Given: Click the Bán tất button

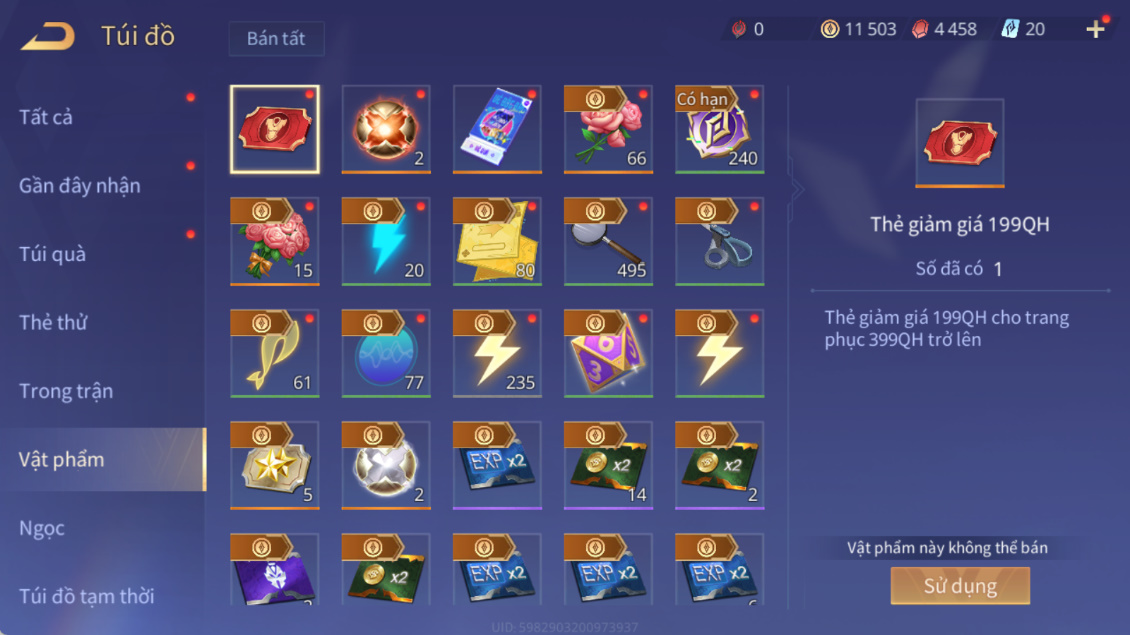Looking at the screenshot, I should [x=276, y=38].
